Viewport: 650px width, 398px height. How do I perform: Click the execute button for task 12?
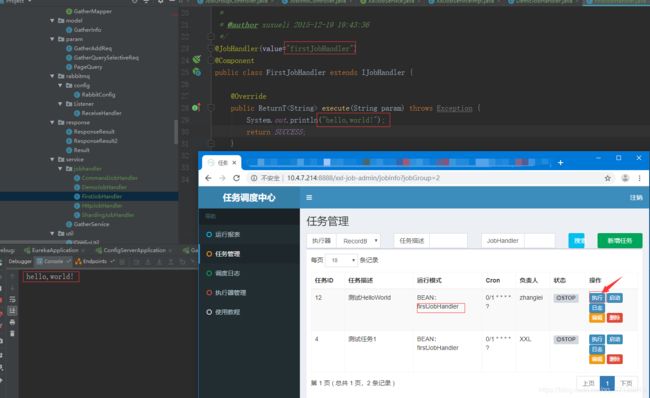(x=597, y=298)
